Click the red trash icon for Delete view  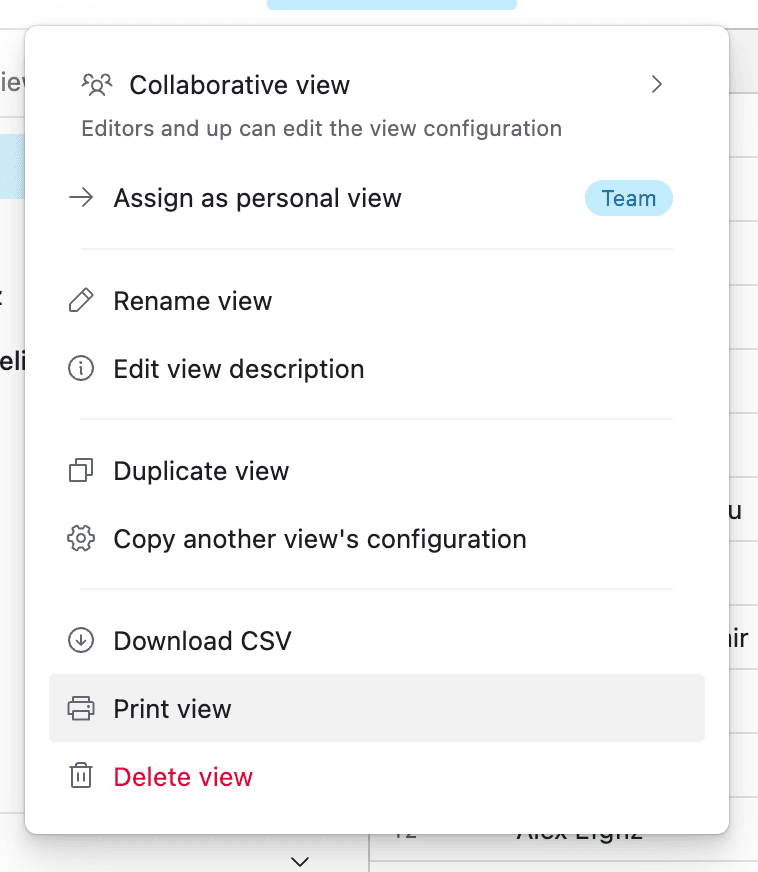coord(80,777)
